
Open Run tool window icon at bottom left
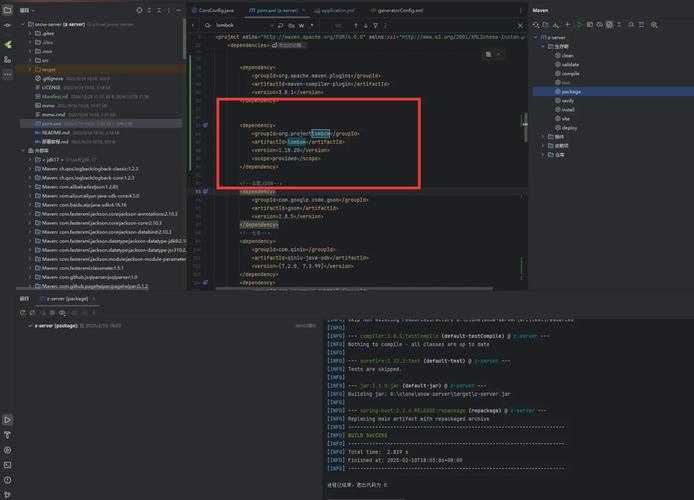click(x=8, y=421)
